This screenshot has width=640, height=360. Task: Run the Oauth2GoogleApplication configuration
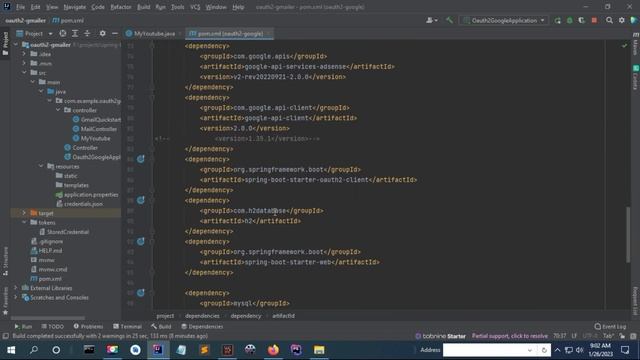(557, 20)
